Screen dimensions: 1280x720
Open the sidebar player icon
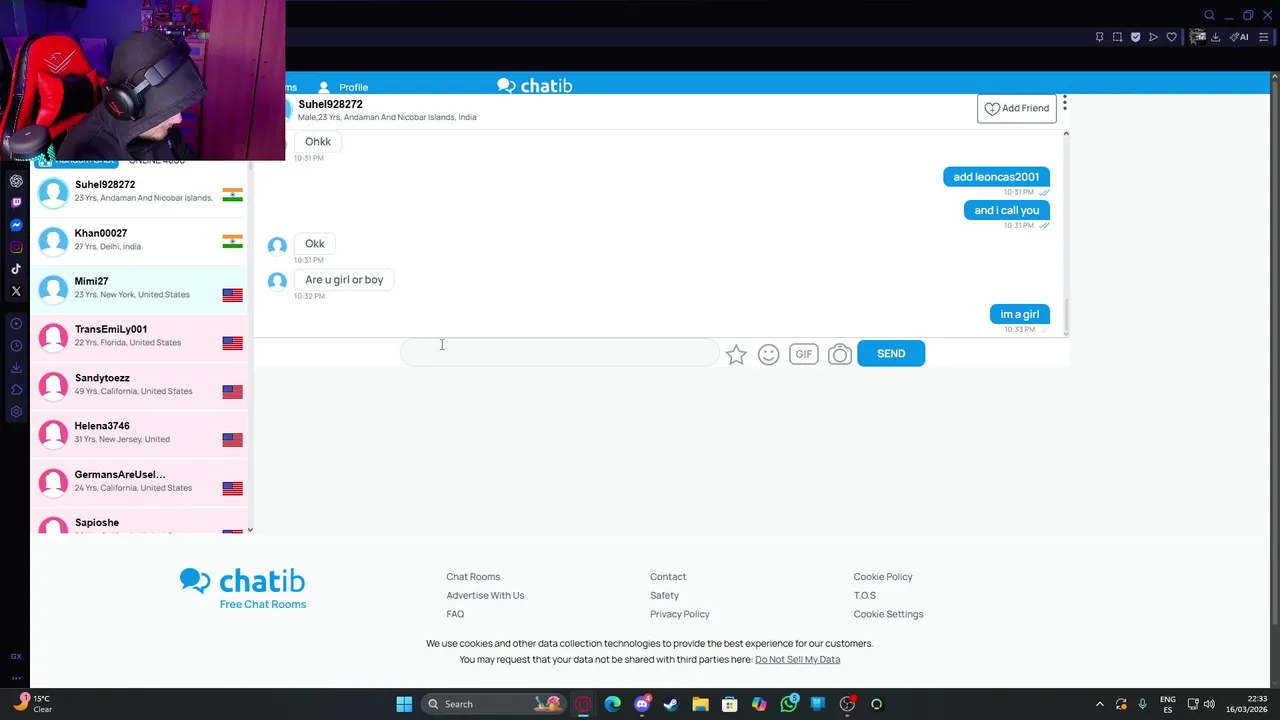coord(16,324)
